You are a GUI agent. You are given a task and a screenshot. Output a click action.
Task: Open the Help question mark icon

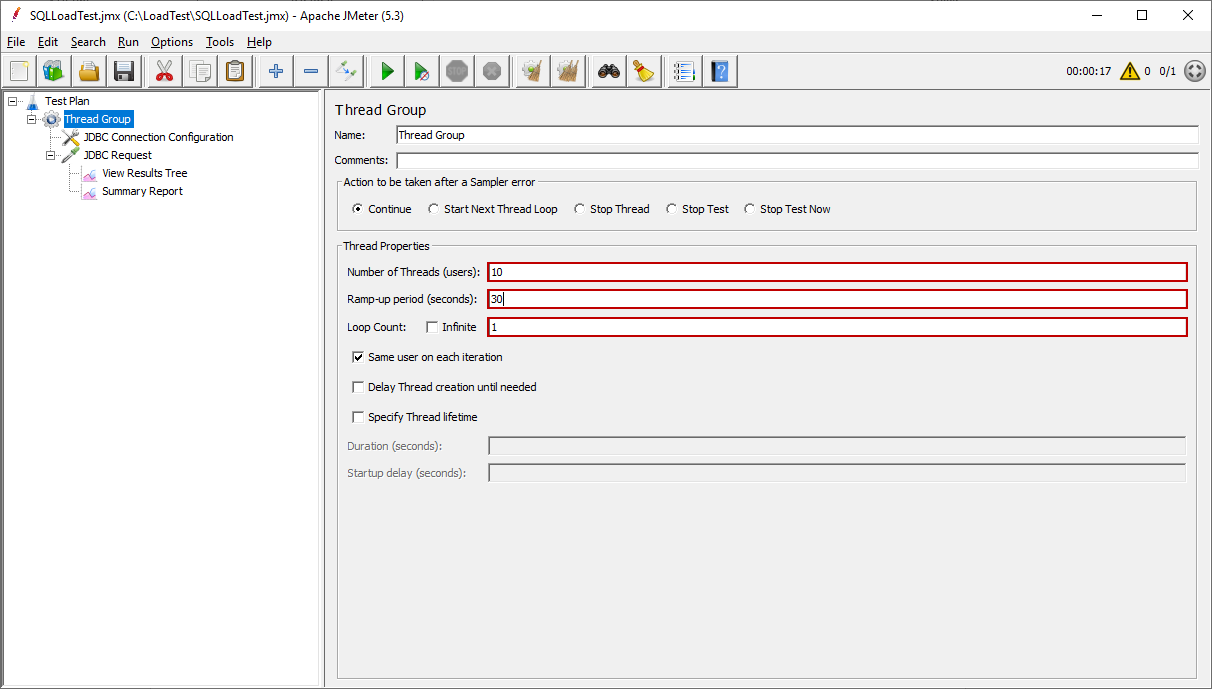click(x=720, y=71)
